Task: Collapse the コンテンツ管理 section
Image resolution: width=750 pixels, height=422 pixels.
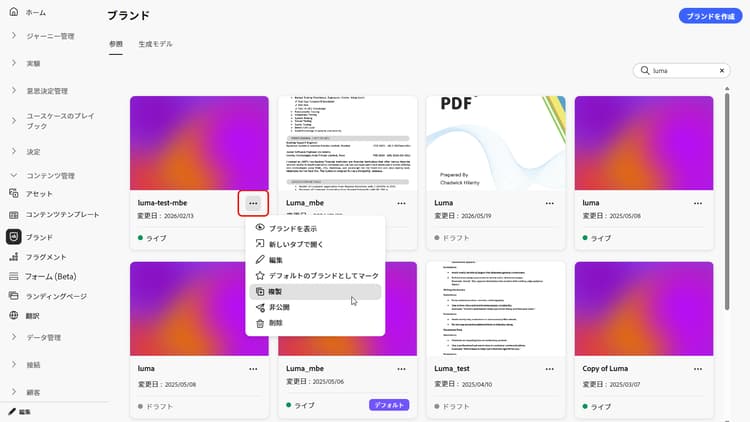Action: (14, 176)
